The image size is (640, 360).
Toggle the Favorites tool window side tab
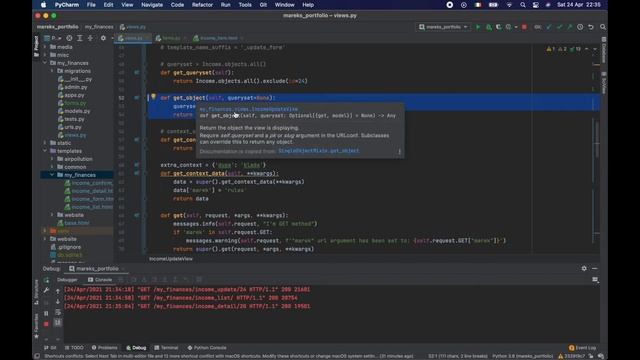coord(36,326)
